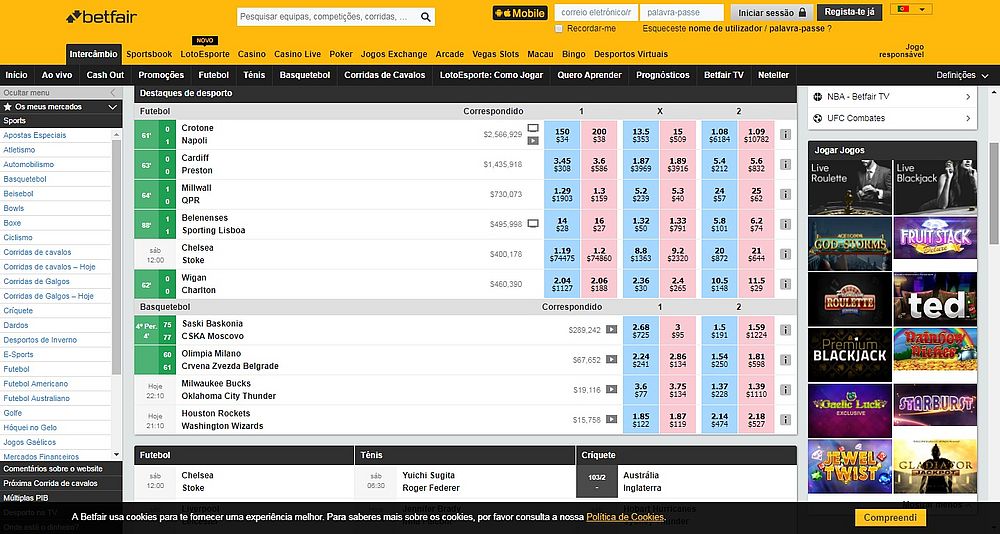Switch to the Sportsbook tab
1000x534 pixels.
pyautogui.click(x=149, y=54)
